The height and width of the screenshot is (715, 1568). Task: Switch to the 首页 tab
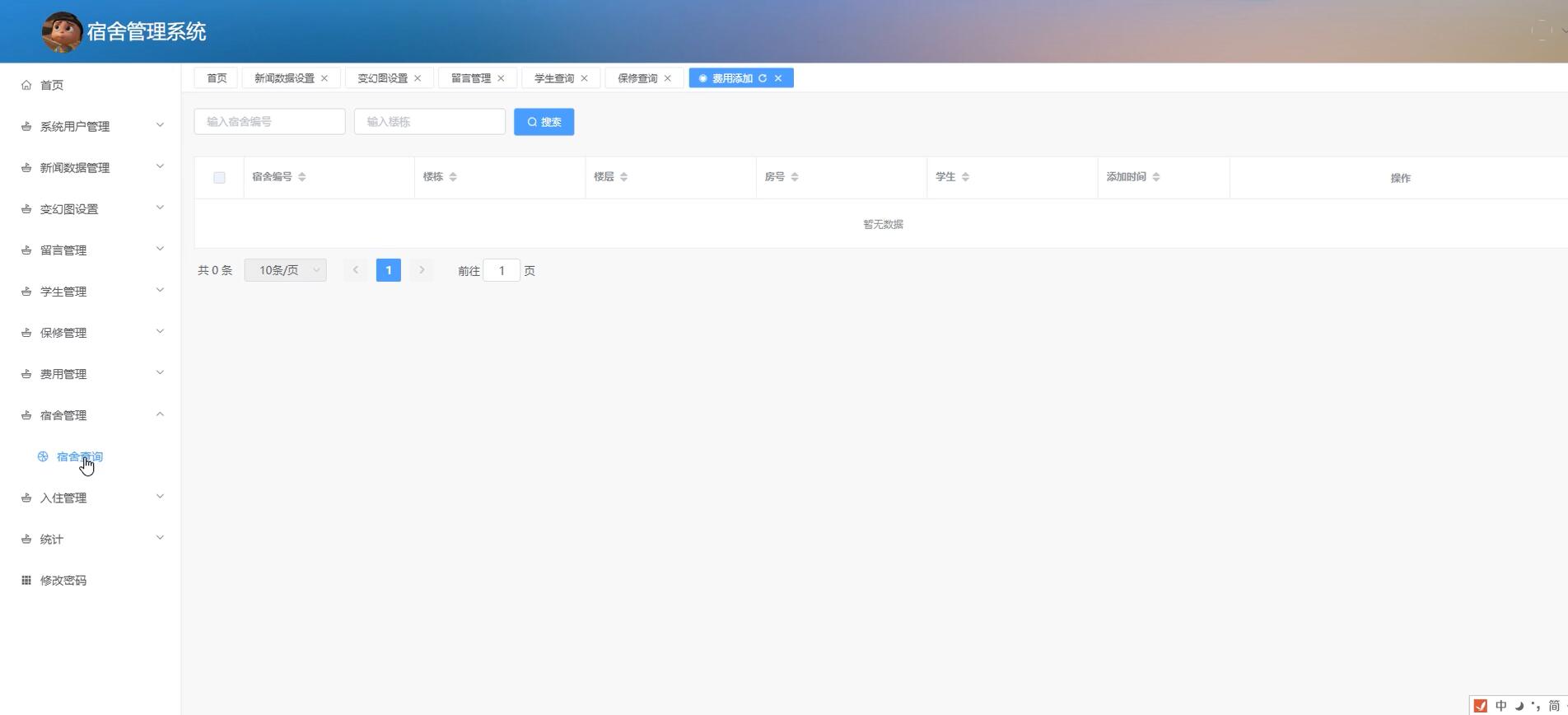[x=217, y=78]
